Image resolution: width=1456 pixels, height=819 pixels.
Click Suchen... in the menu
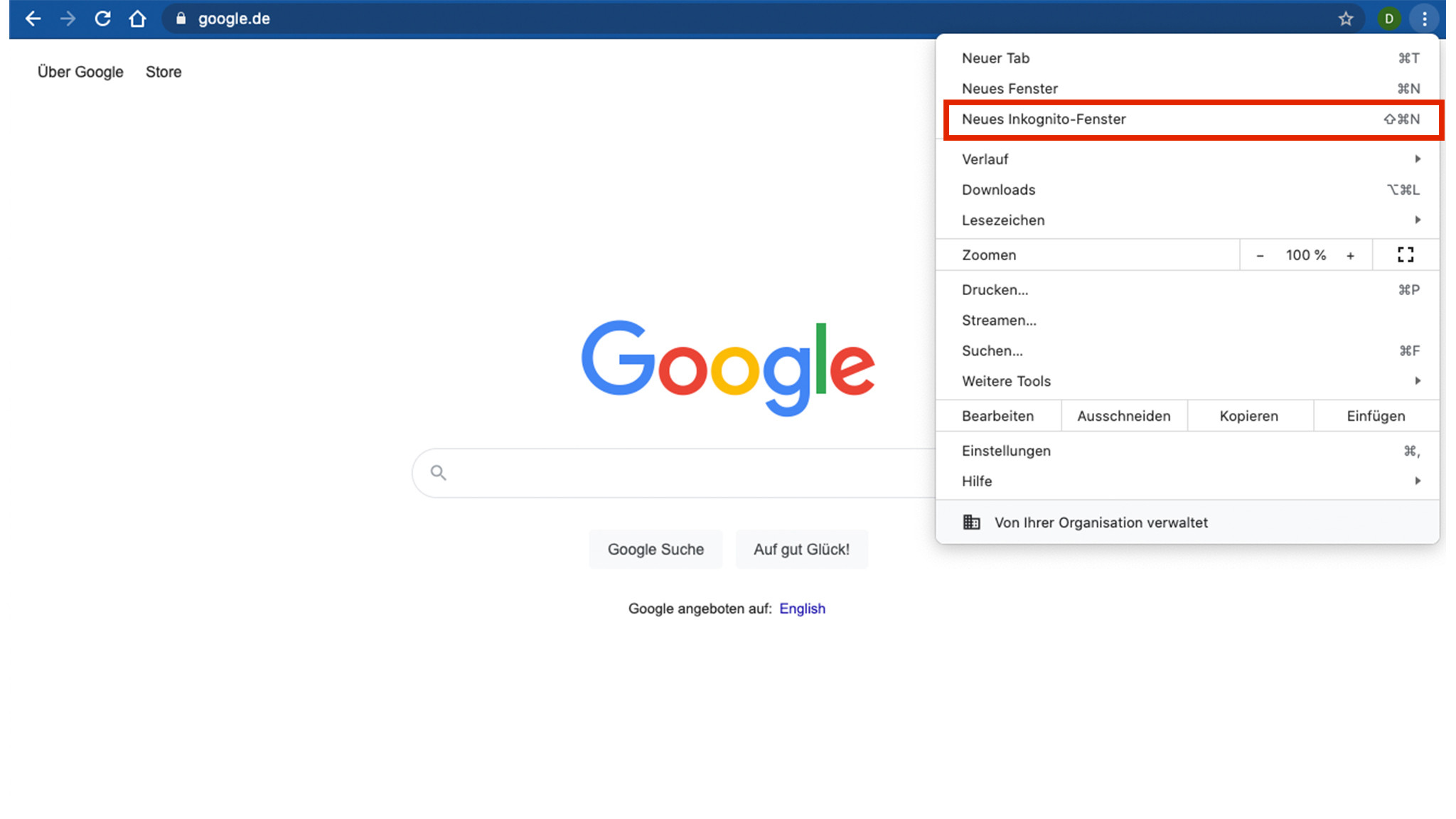coord(1187,351)
